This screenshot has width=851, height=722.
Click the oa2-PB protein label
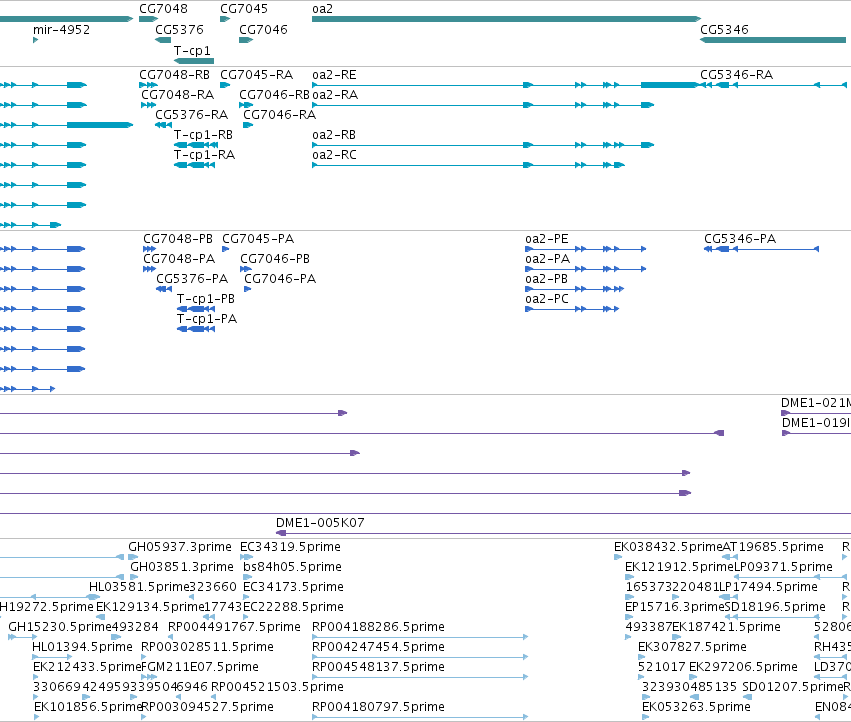pyautogui.click(x=546, y=279)
